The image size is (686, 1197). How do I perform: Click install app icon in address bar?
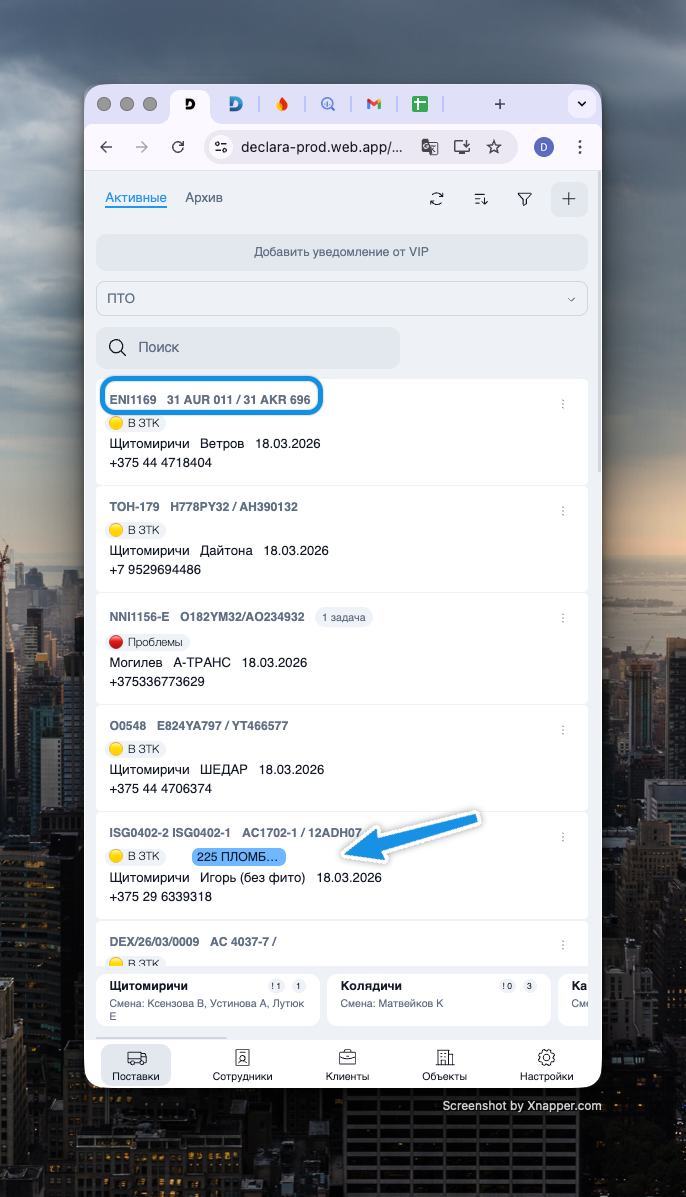click(462, 147)
